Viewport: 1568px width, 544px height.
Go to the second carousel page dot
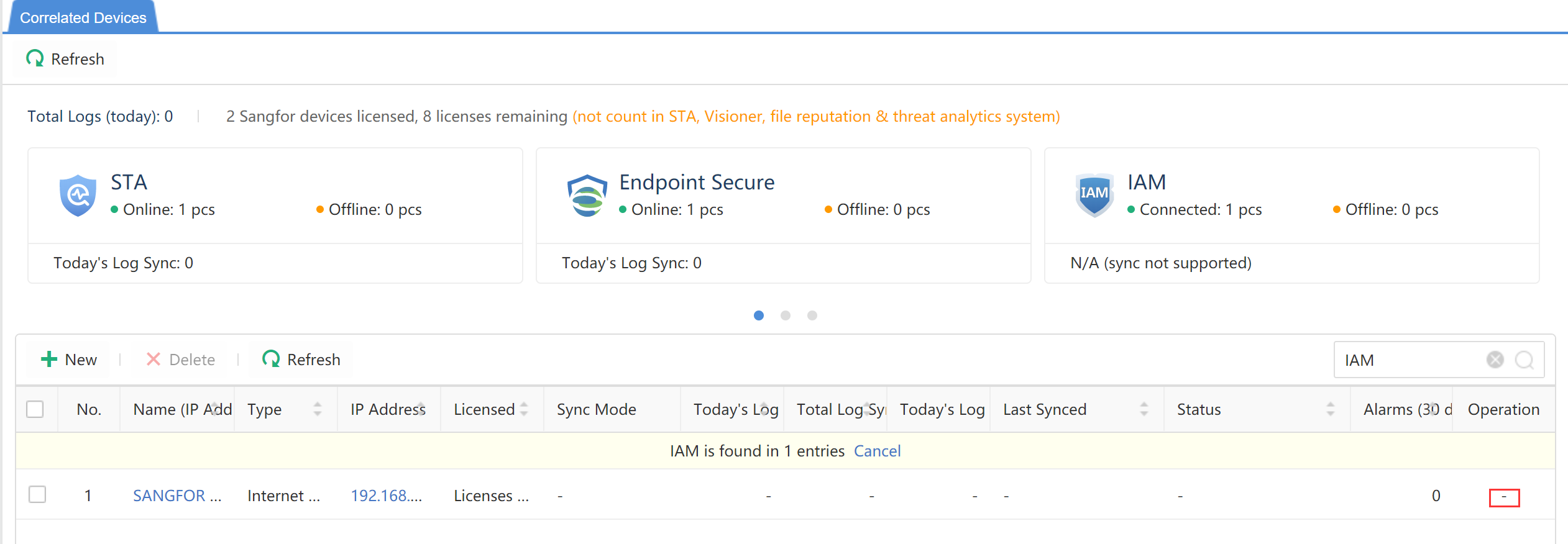click(786, 315)
